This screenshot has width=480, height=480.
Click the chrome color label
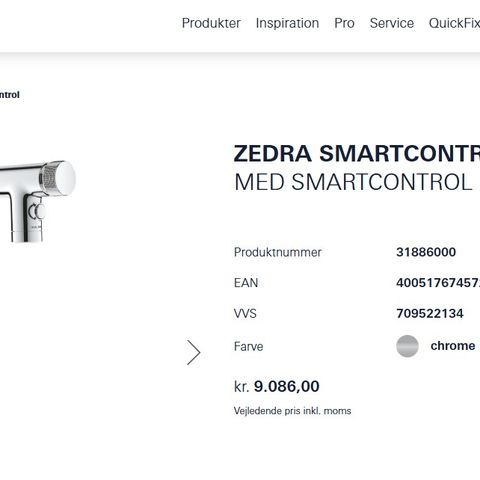453,346
